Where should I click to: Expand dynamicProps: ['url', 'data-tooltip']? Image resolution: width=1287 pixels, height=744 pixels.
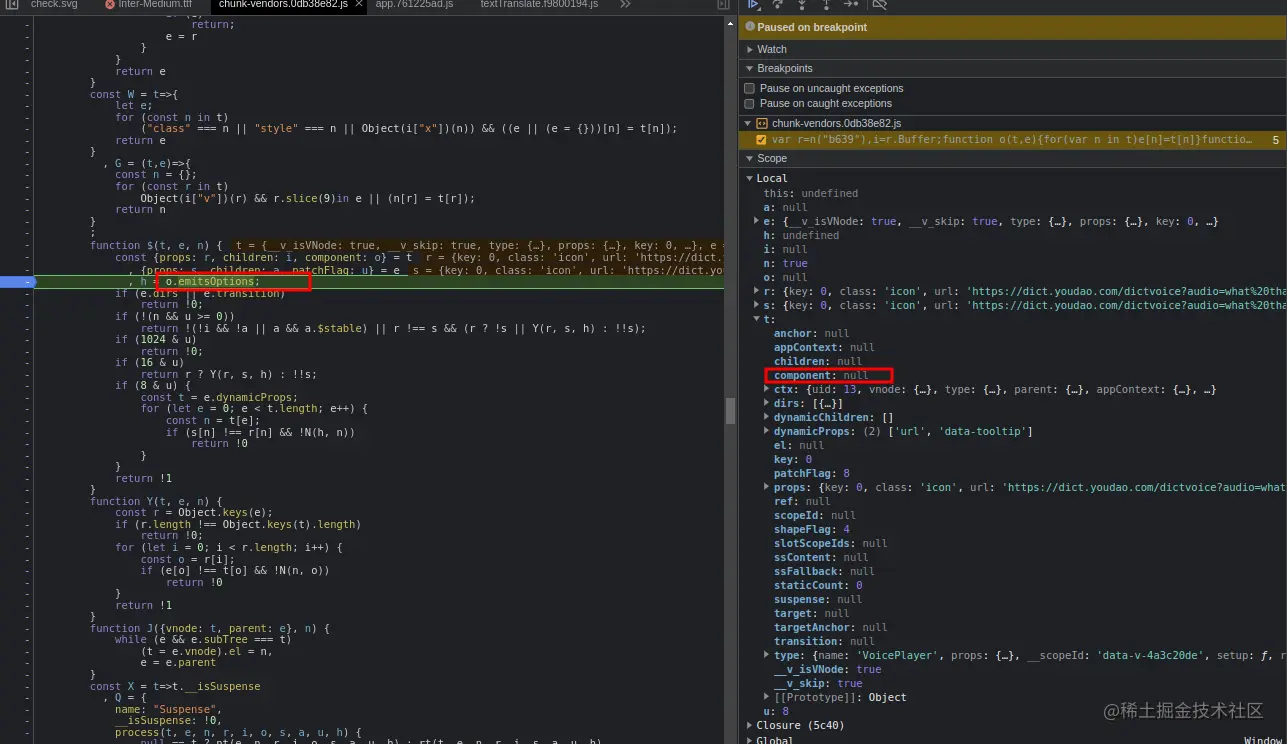click(x=767, y=431)
